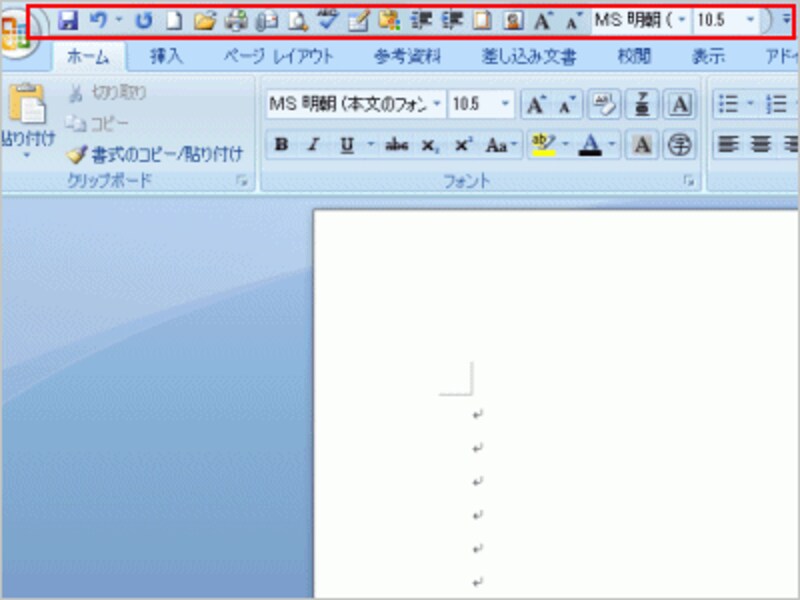The height and width of the screenshot is (600, 800).
Task: Switch to the 挿入 tab
Action: coord(166,56)
